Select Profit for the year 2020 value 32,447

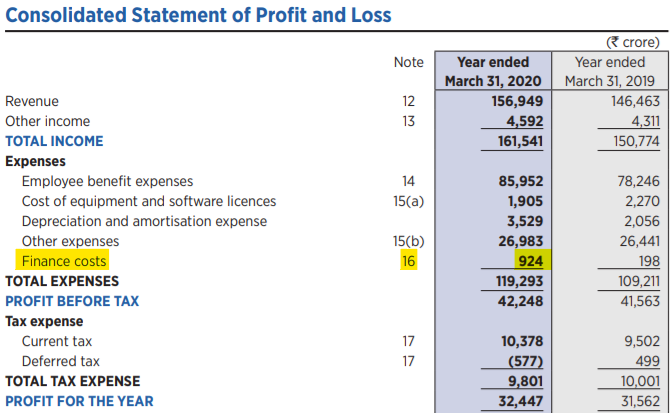click(521, 401)
